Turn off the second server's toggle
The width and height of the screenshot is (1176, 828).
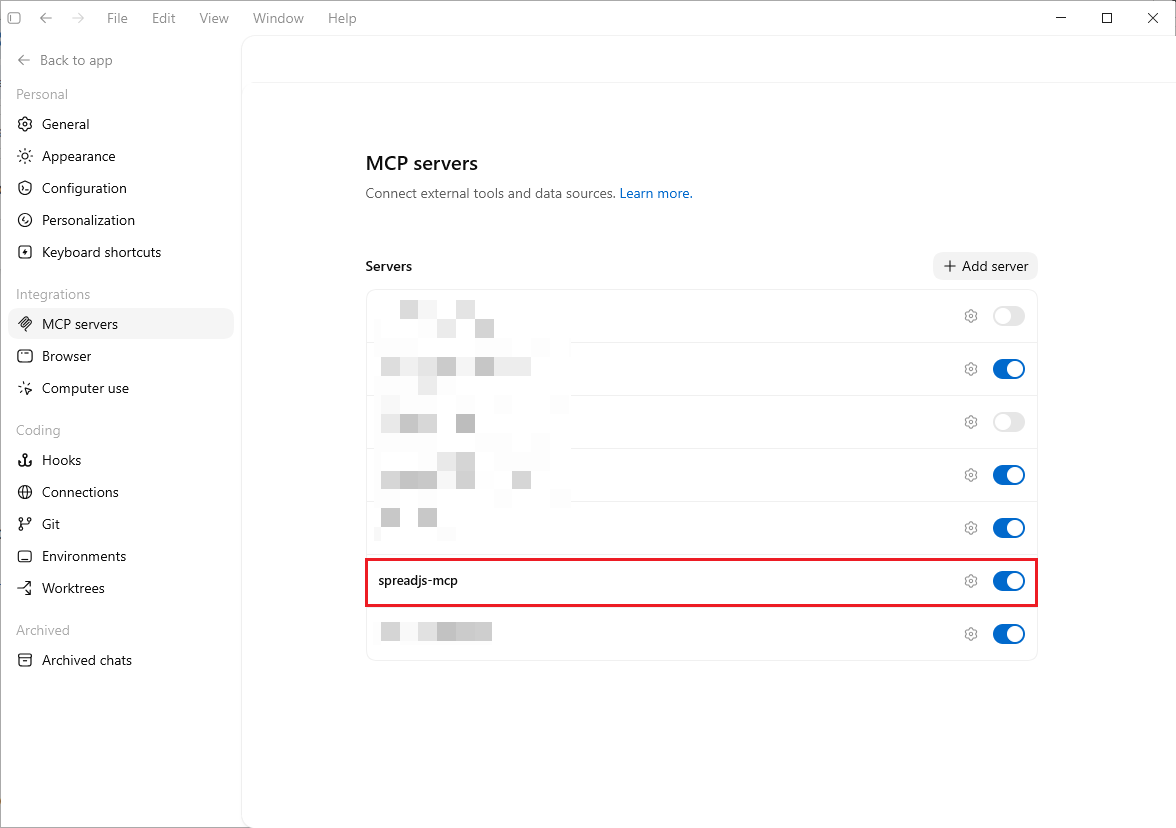pyautogui.click(x=1009, y=369)
